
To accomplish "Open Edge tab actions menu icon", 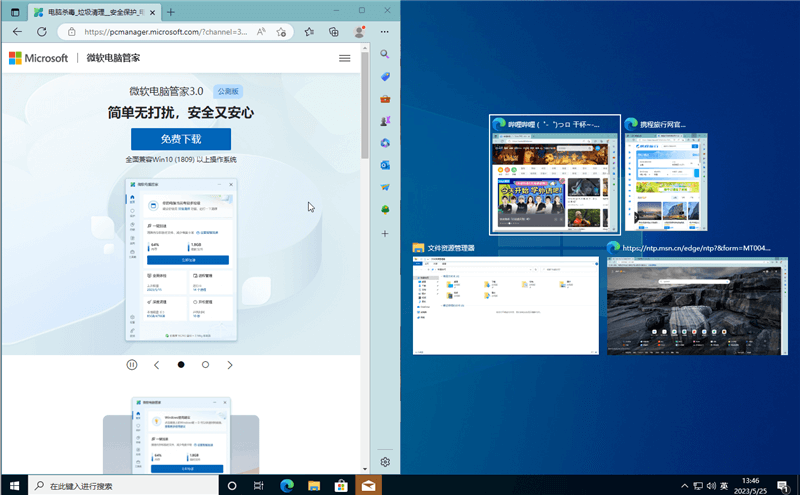I will pyautogui.click(x=15, y=12).
